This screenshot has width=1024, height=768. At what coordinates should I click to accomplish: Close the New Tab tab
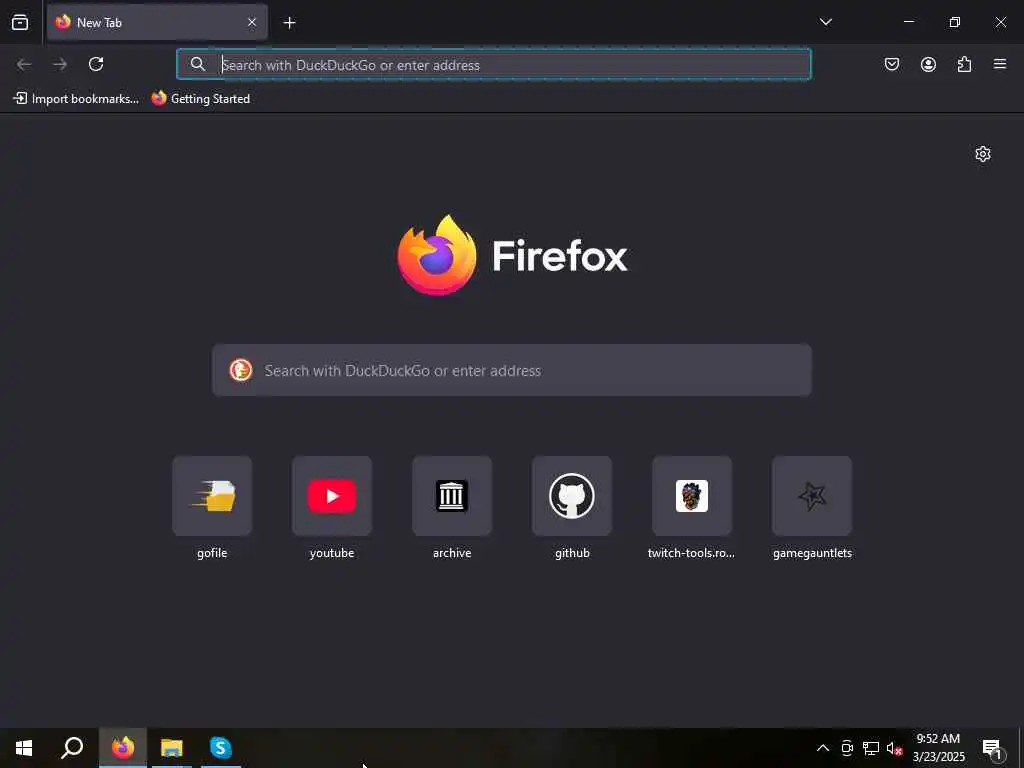point(251,22)
